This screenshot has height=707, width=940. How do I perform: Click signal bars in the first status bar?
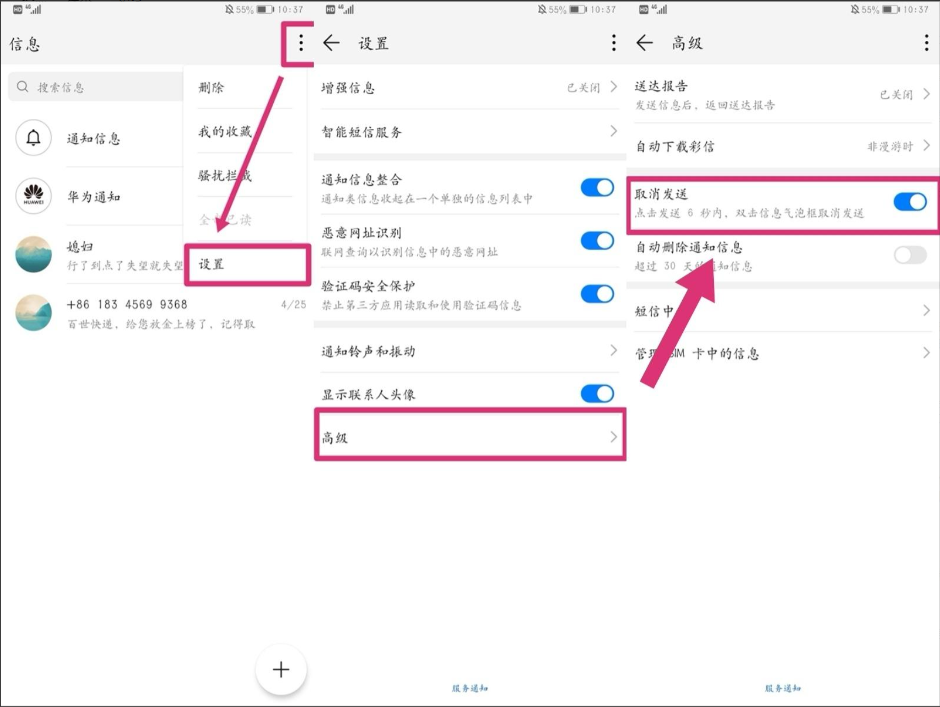click(34, 9)
